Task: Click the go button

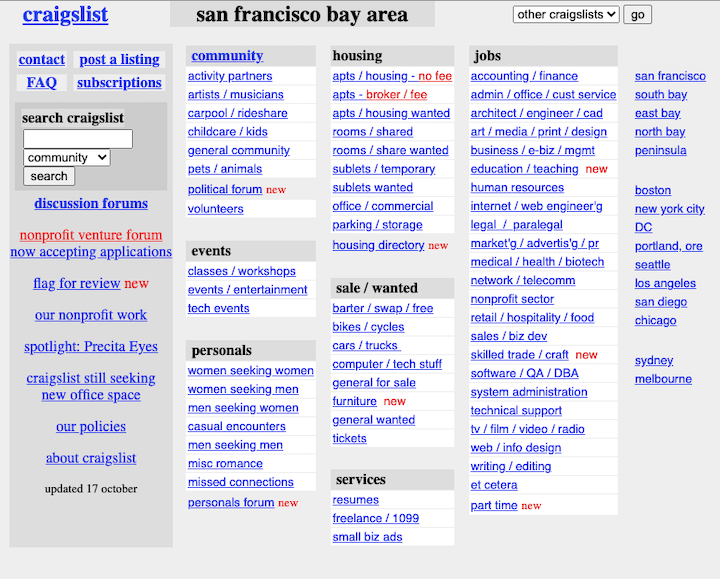Action: [637, 15]
